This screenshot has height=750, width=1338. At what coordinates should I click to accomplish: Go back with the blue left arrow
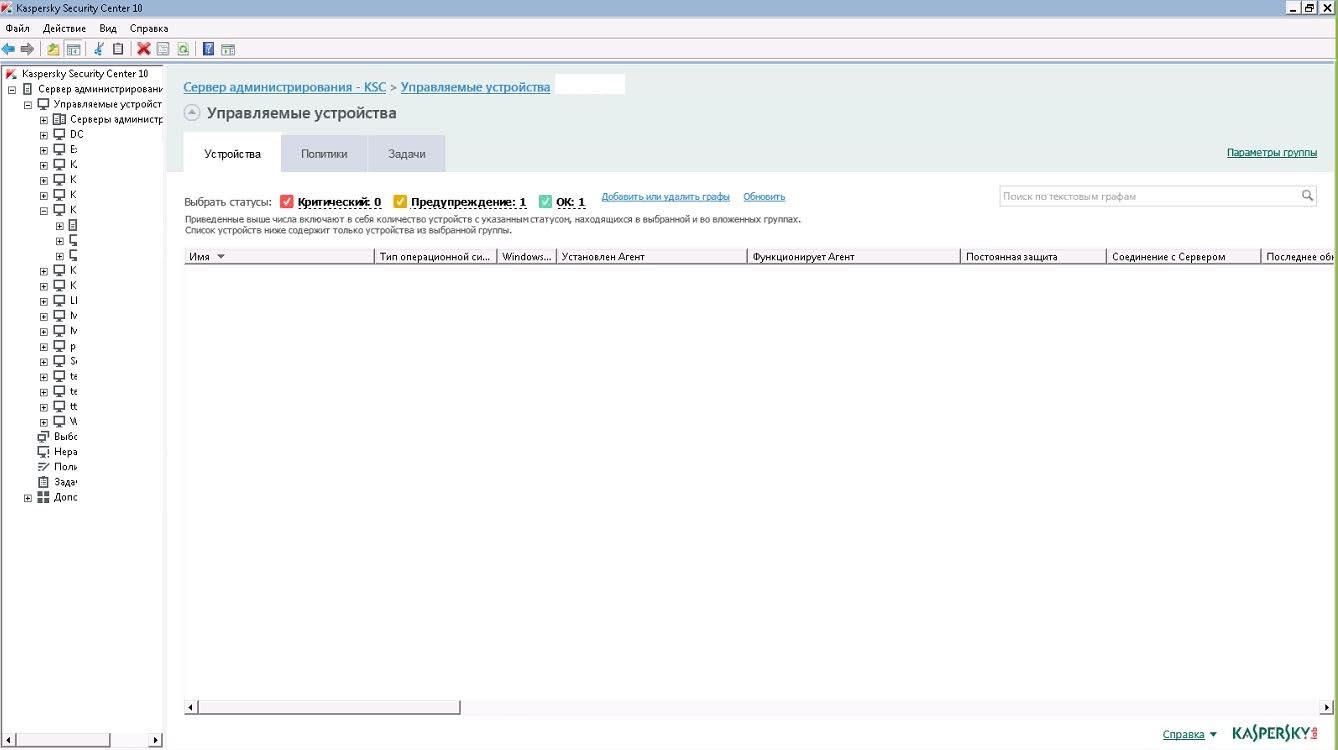click(x=9, y=48)
